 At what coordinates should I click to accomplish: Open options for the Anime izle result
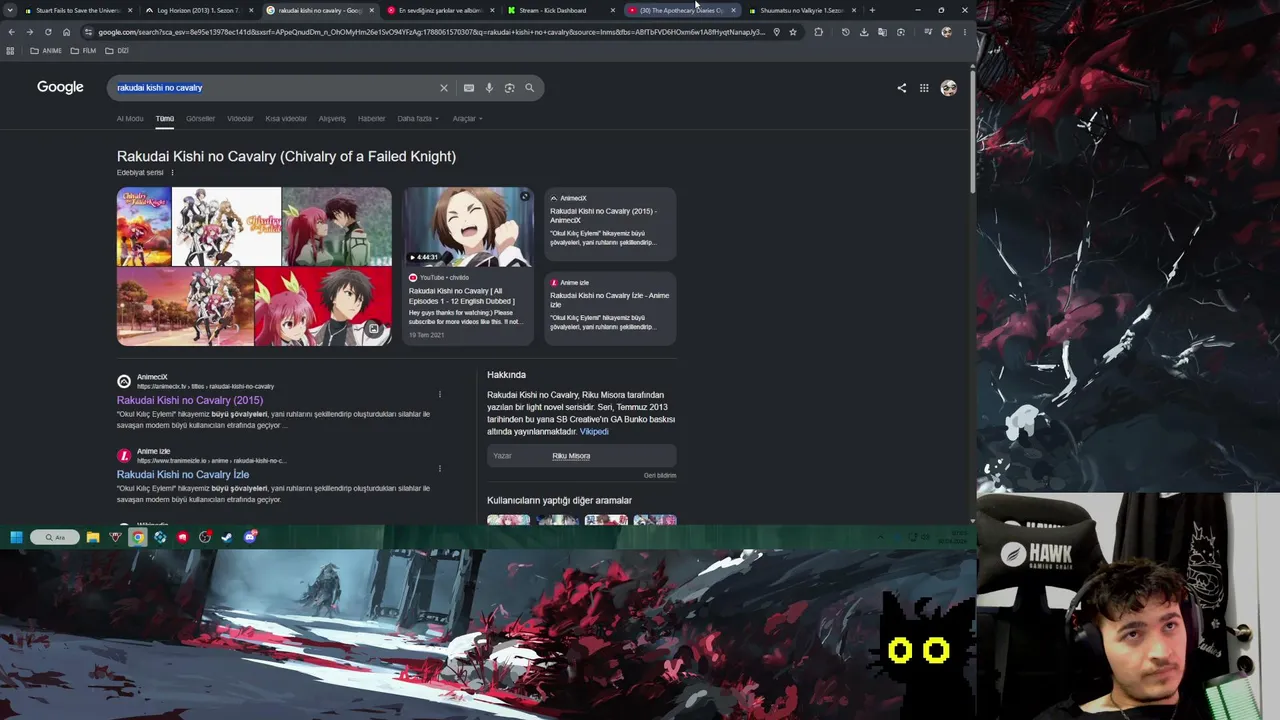(439, 468)
